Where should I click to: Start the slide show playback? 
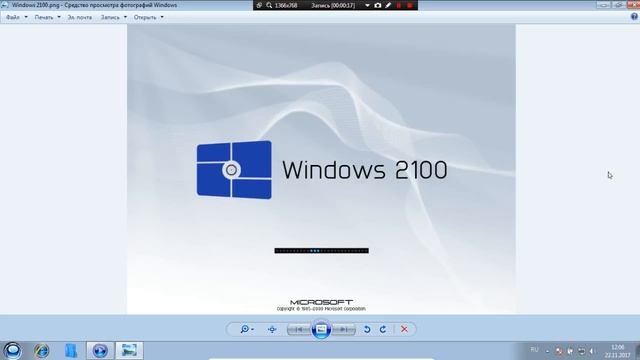point(321,329)
